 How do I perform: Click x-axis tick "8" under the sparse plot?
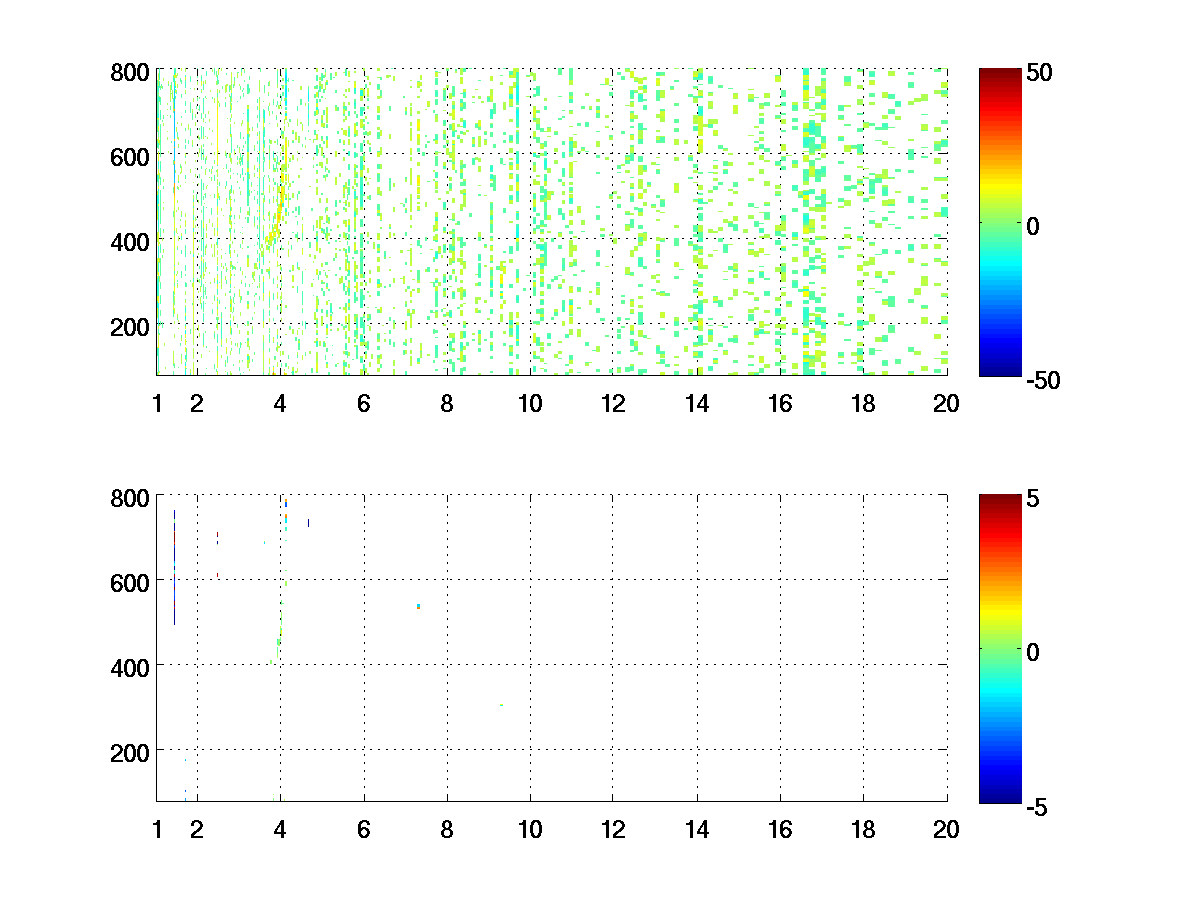pyautogui.click(x=447, y=829)
